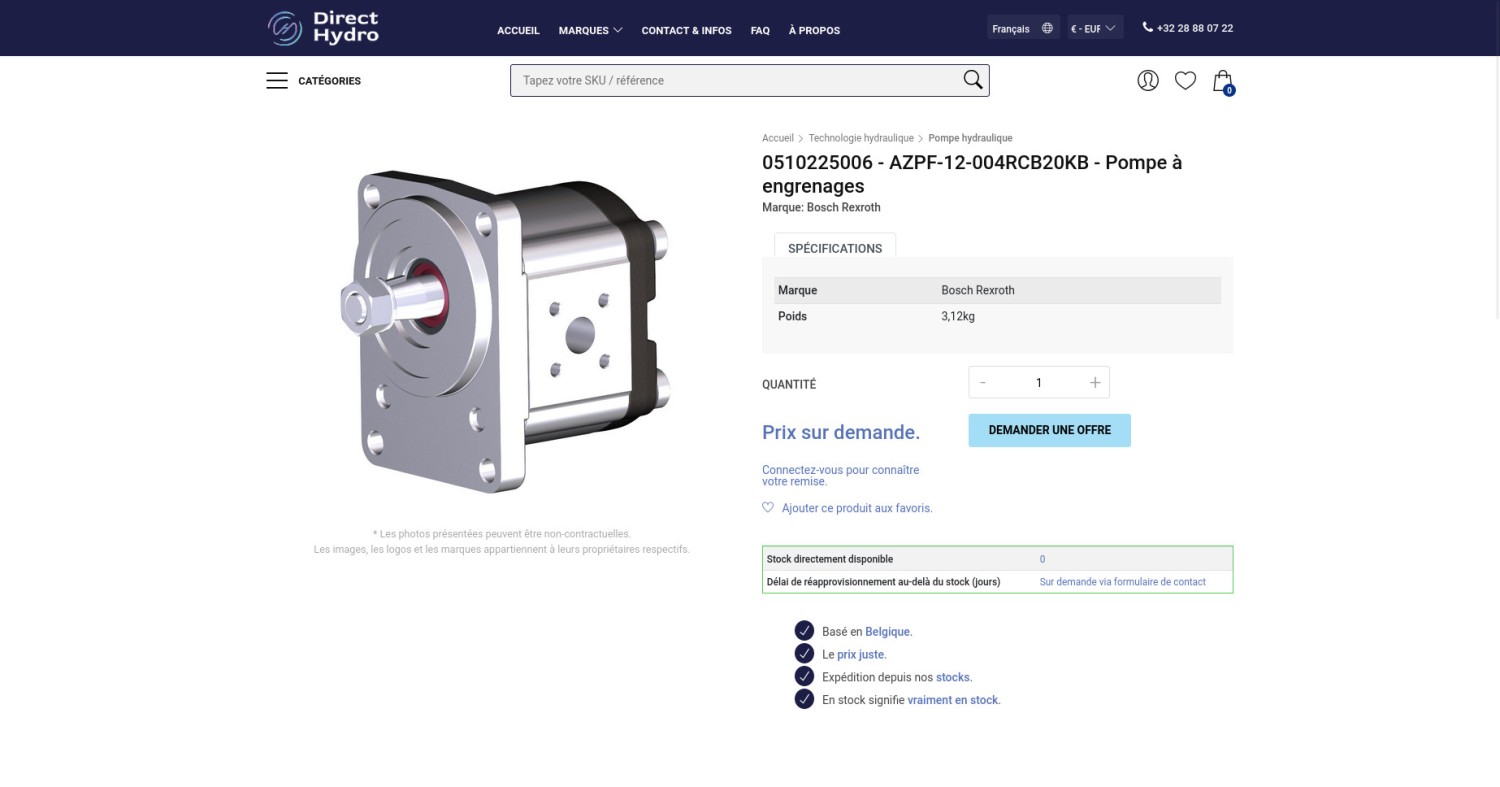The height and width of the screenshot is (787, 1500).
Task: Open the Contact & Infos menu item
Action: [x=686, y=30]
